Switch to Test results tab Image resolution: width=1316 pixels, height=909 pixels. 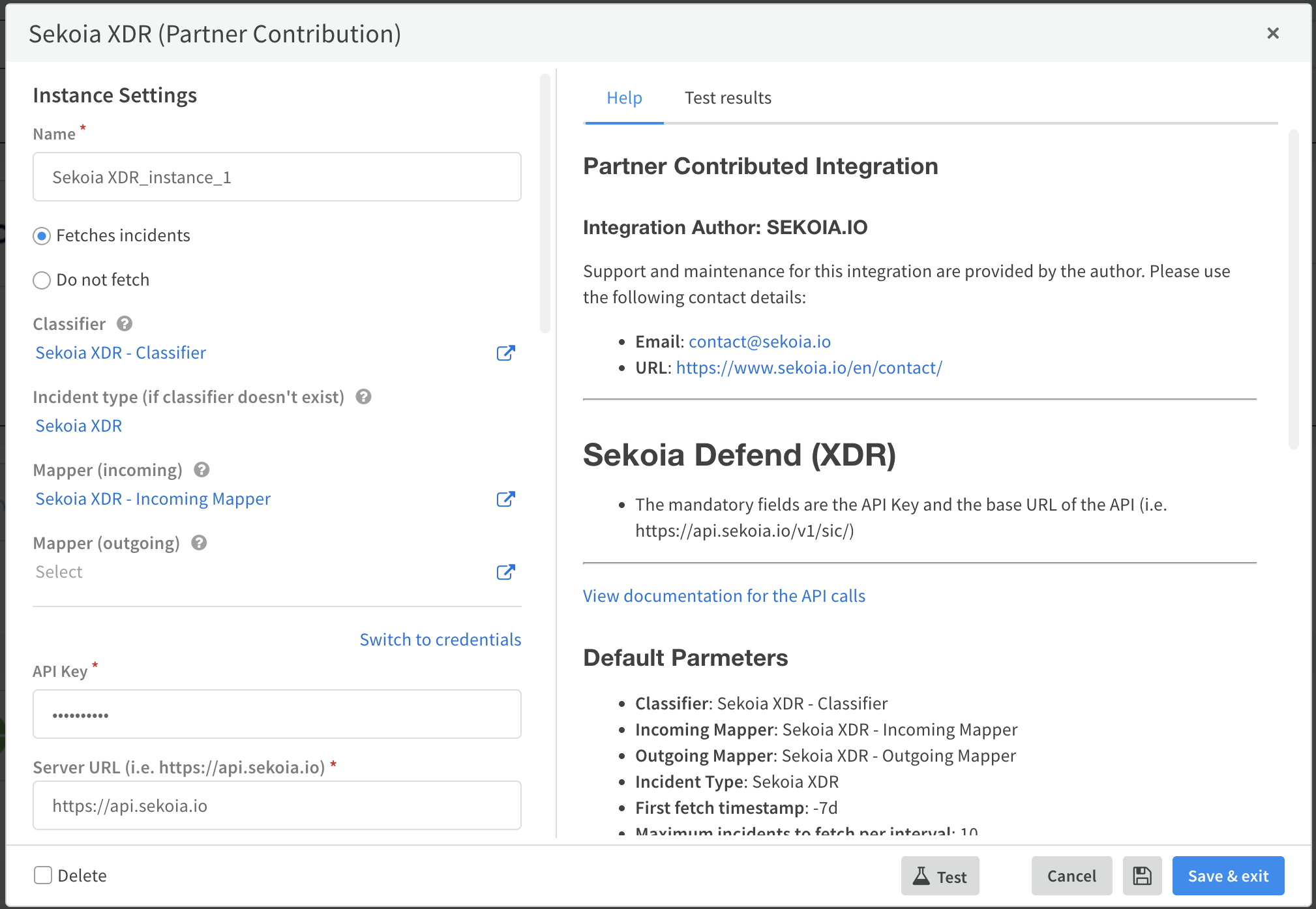click(x=728, y=98)
